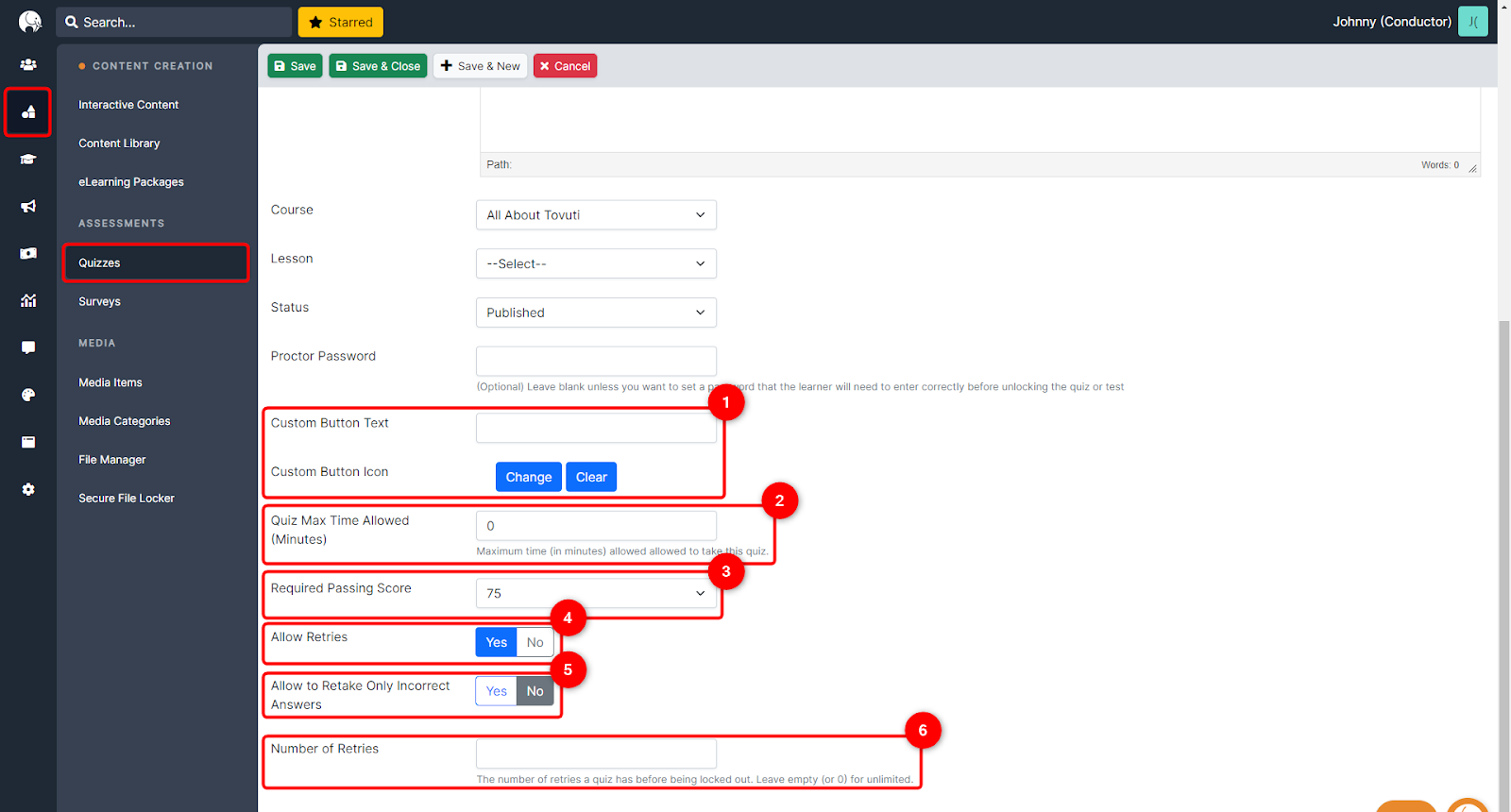Open Quizzes menu item

coord(156,262)
